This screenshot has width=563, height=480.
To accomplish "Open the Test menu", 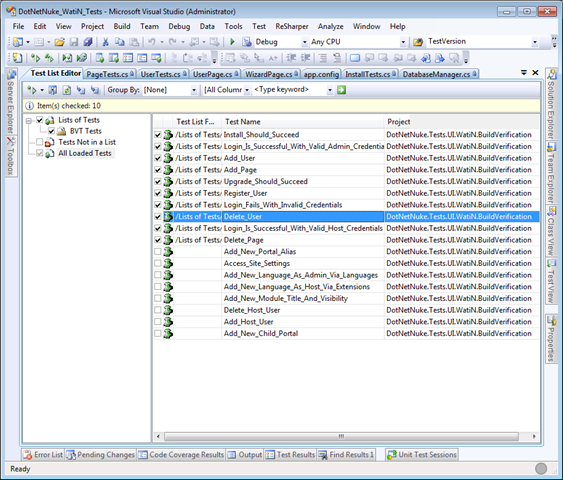I will [x=259, y=27].
